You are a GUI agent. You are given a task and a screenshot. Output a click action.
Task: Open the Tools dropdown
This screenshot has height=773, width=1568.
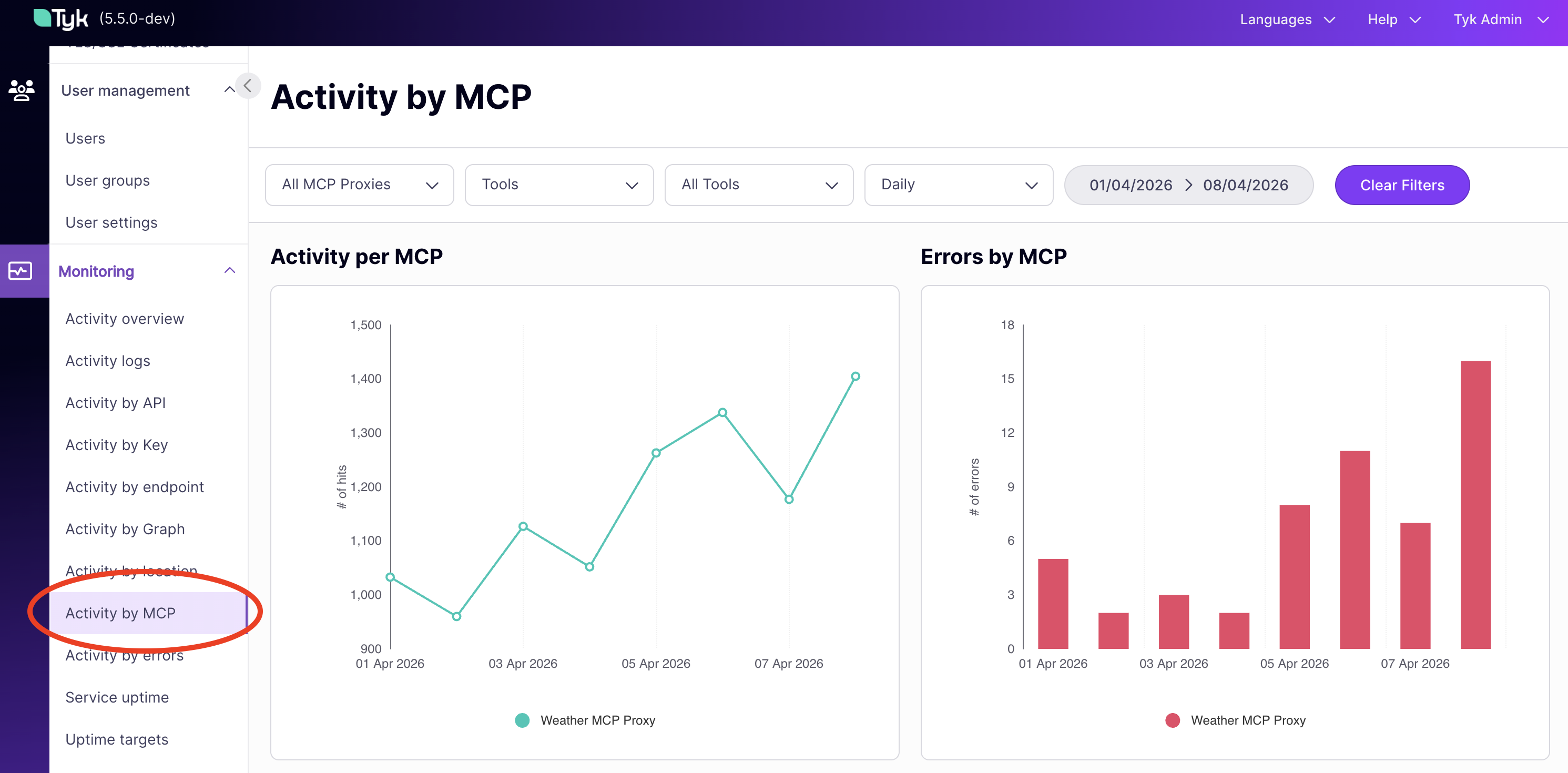tap(559, 185)
